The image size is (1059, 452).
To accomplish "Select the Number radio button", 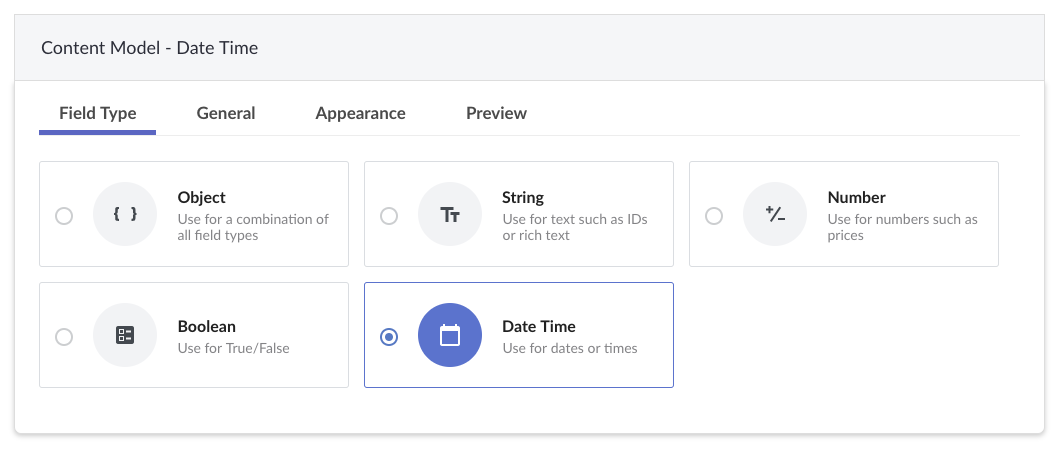I will click(714, 216).
